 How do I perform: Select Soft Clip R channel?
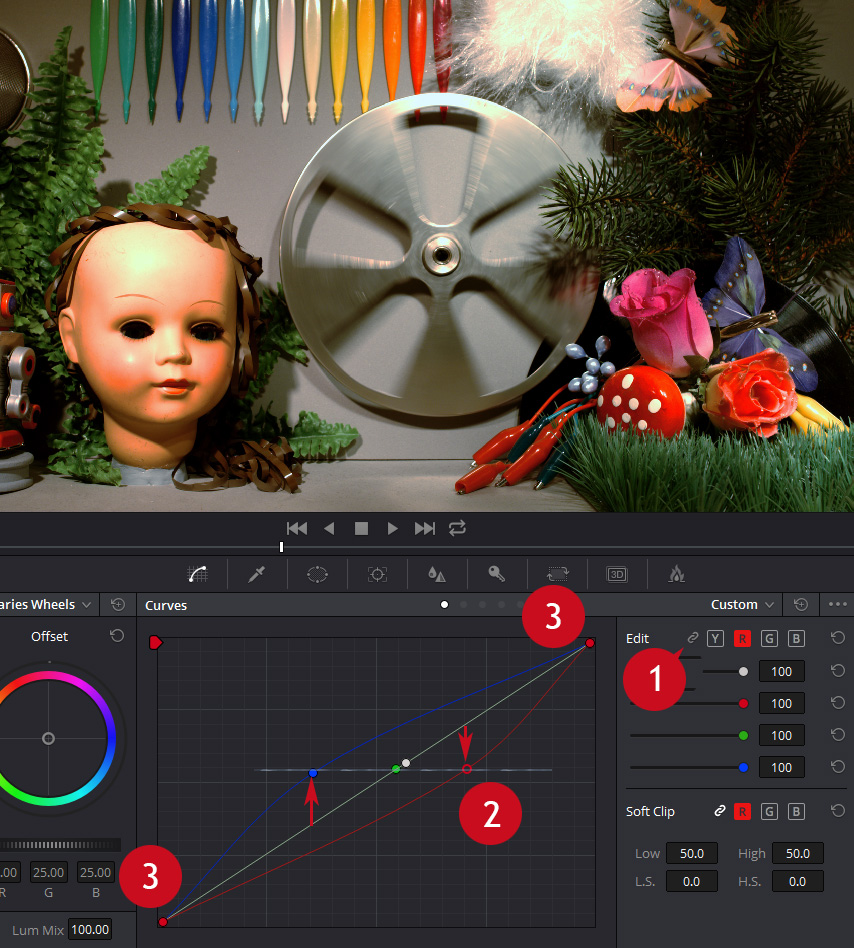click(742, 811)
